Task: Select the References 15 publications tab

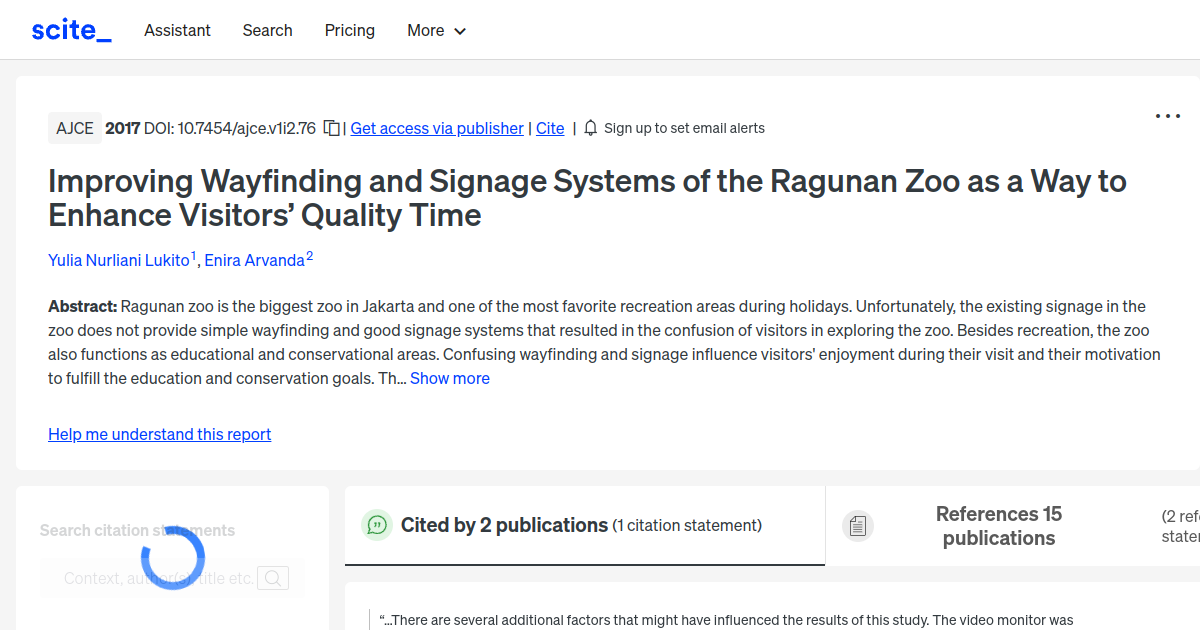Action: [998, 525]
